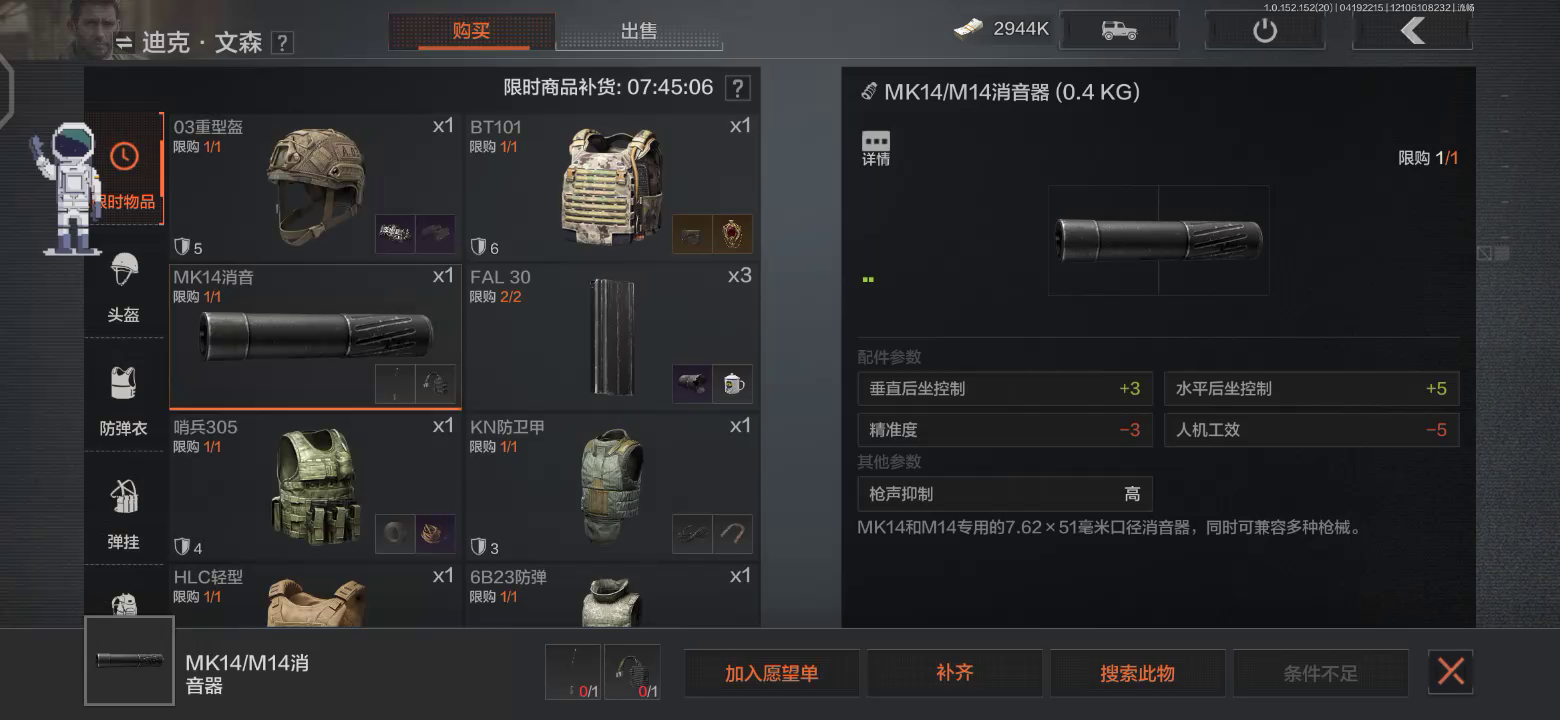Switch to the 出售 tab

click(x=639, y=31)
